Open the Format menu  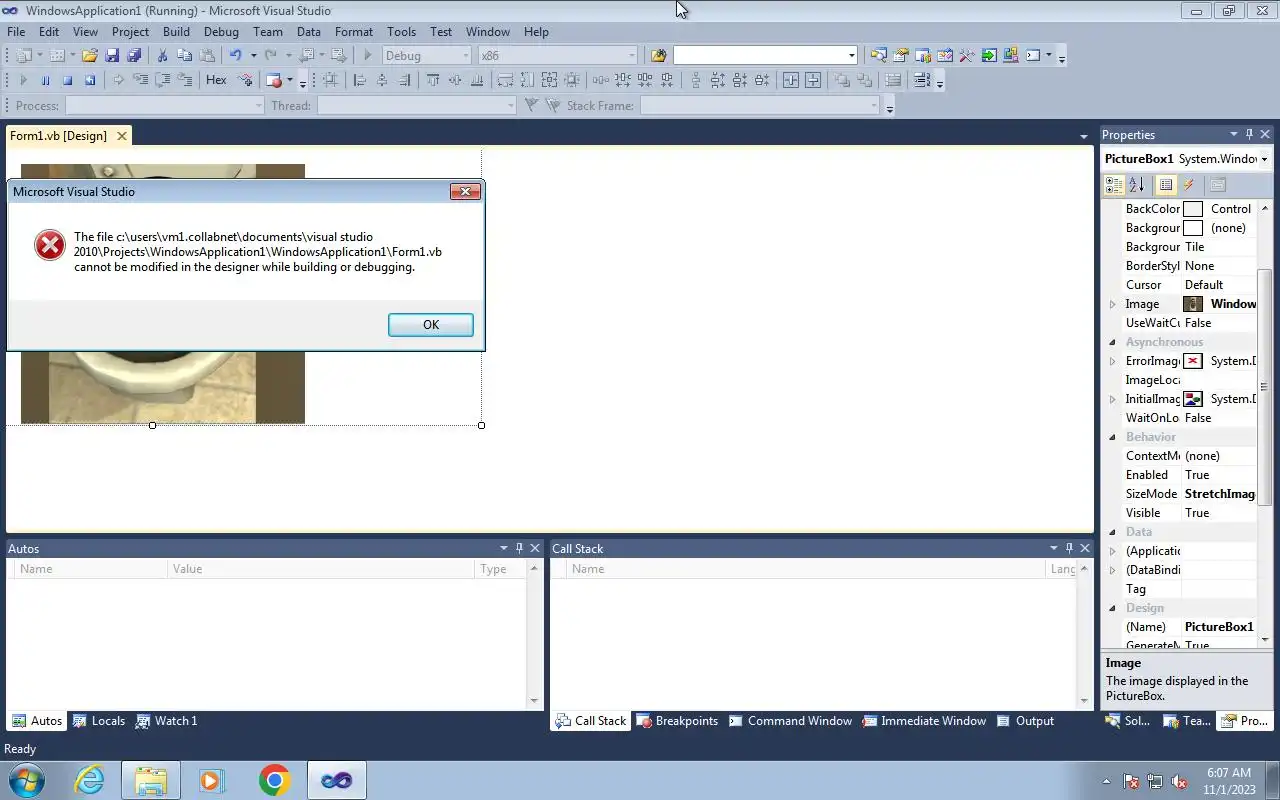(354, 31)
